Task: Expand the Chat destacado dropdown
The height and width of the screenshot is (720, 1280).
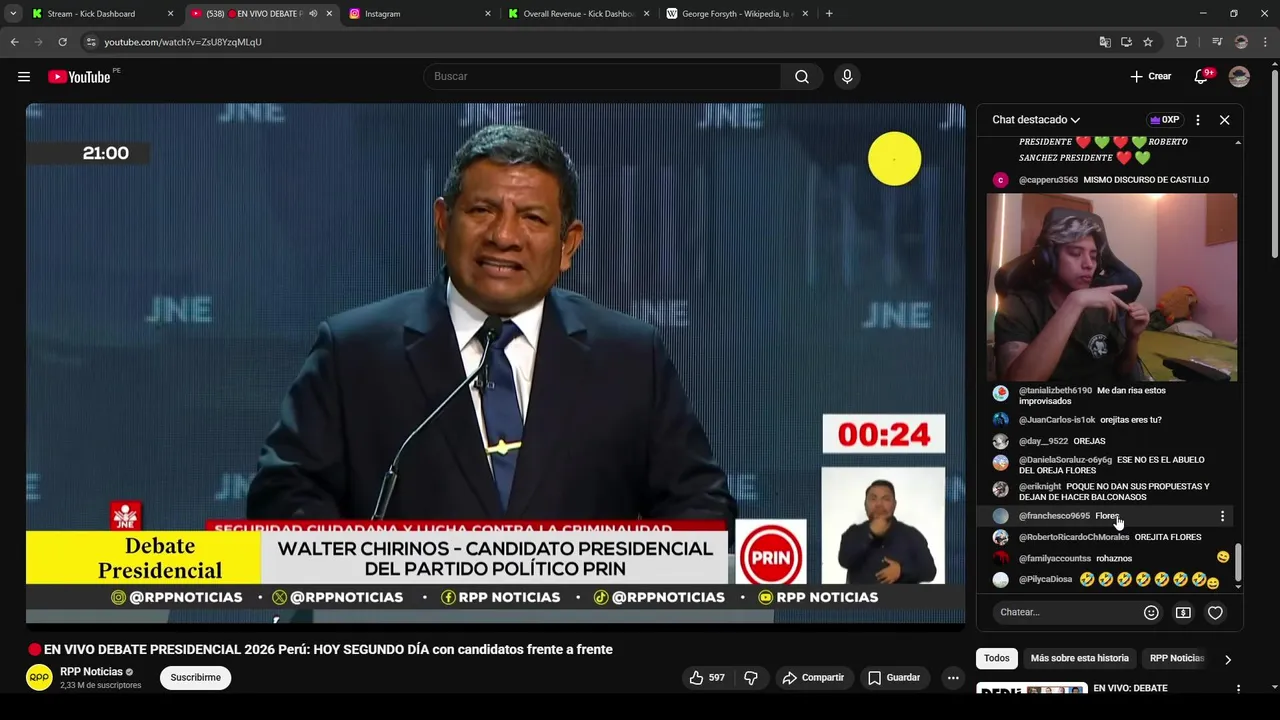Action: 1036,120
